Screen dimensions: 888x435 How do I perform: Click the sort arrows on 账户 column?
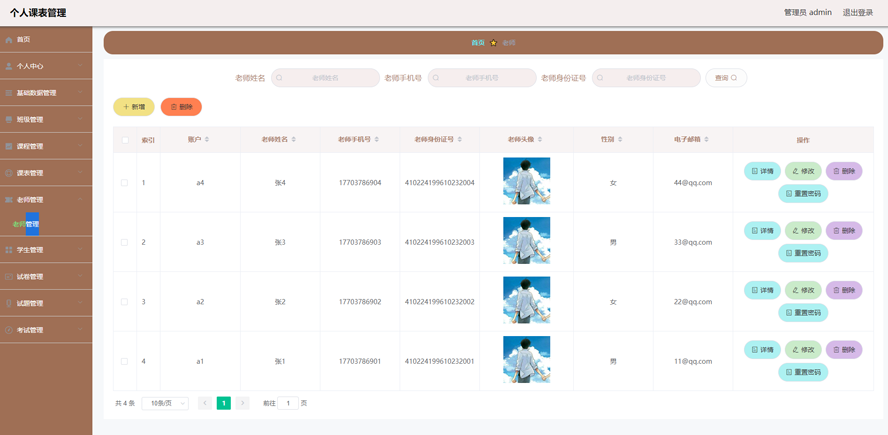tap(207, 140)
